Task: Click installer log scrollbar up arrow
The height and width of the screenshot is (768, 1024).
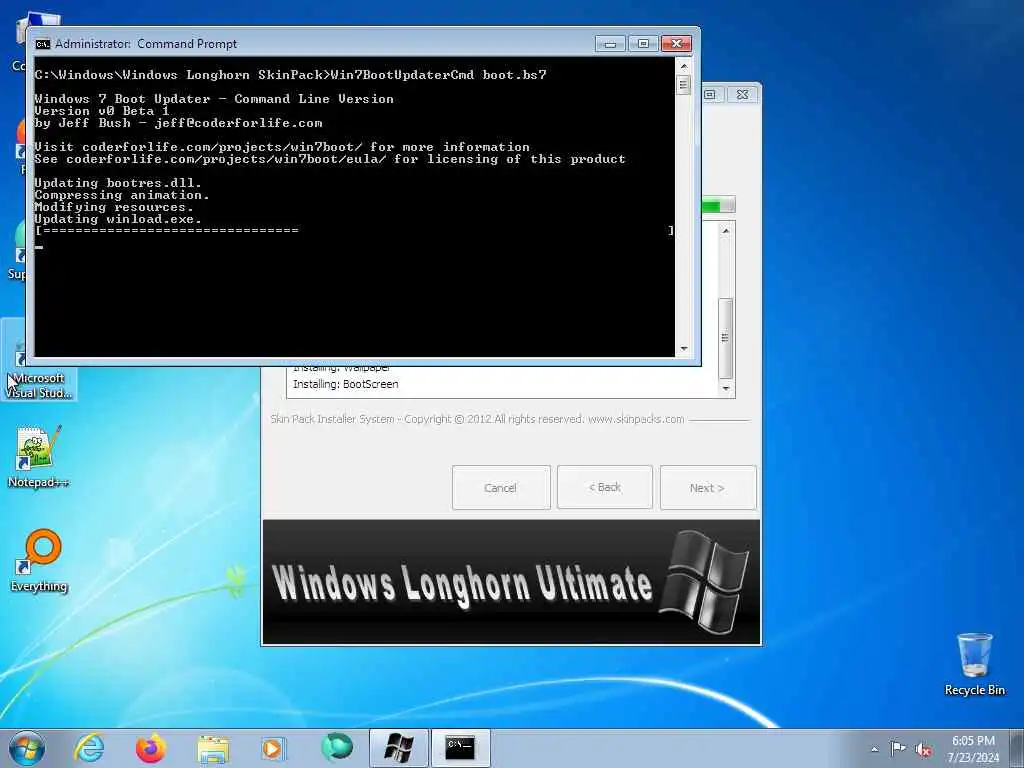Action: tap(726, 231)
